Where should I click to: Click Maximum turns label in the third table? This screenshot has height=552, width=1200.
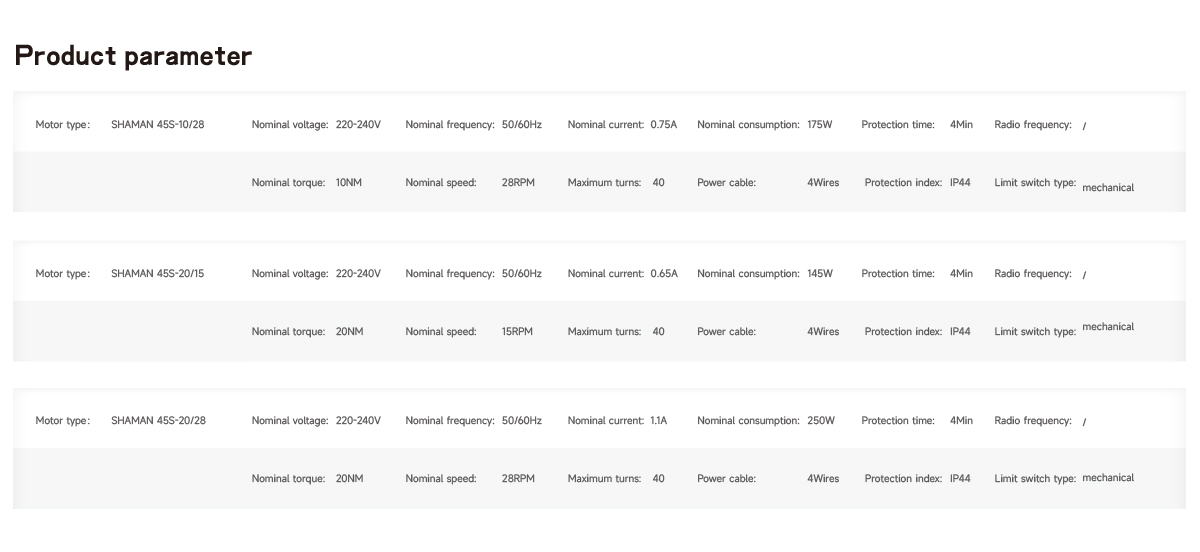point(605,479)
